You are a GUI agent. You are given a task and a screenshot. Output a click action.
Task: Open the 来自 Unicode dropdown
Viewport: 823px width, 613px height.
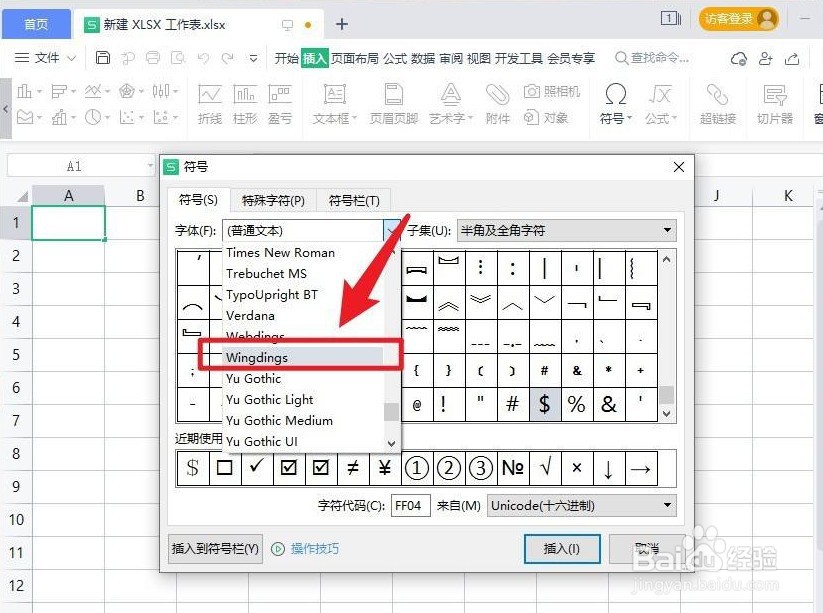(667, 506)
